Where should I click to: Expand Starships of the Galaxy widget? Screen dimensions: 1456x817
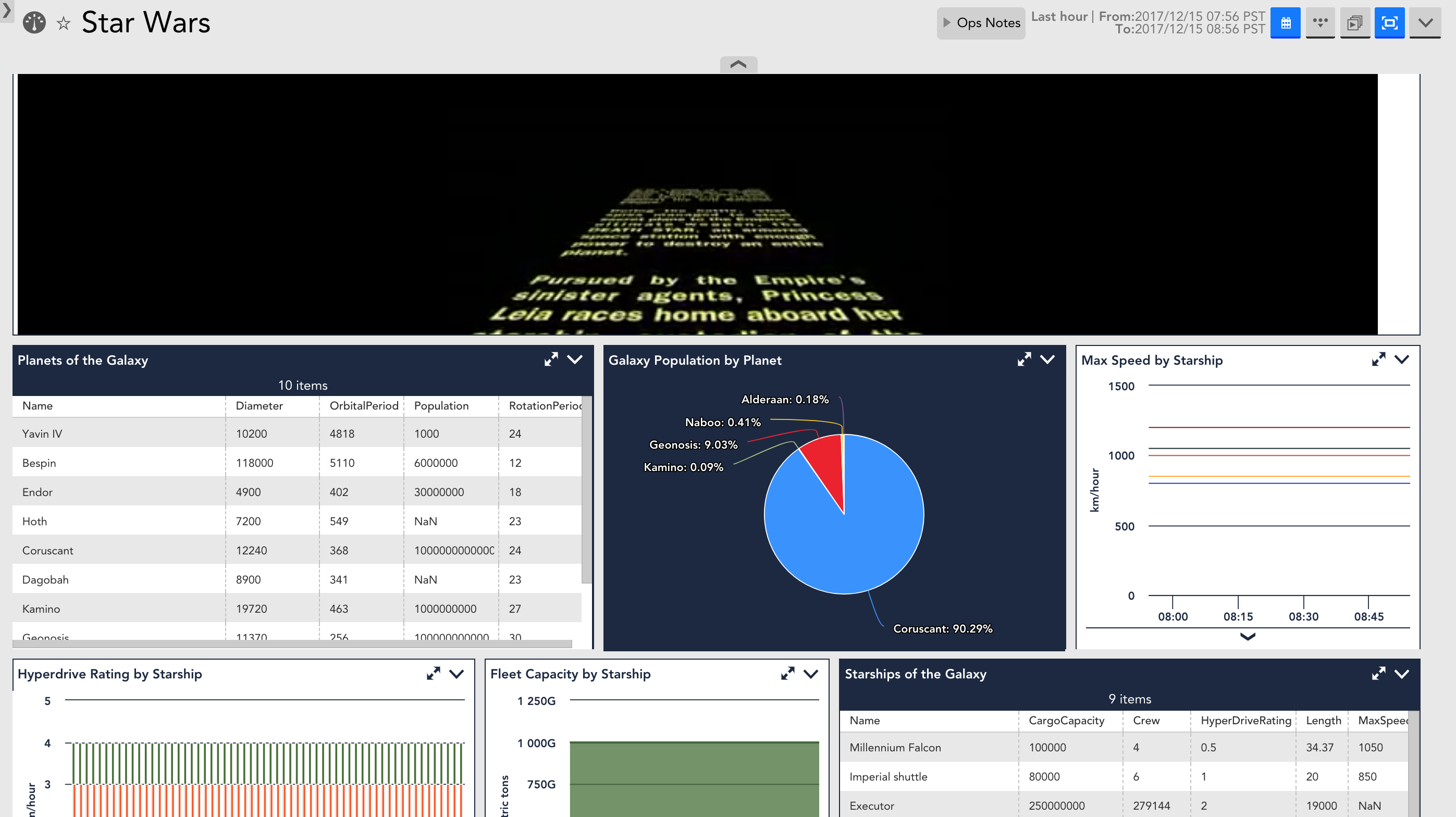point(1378,674)
